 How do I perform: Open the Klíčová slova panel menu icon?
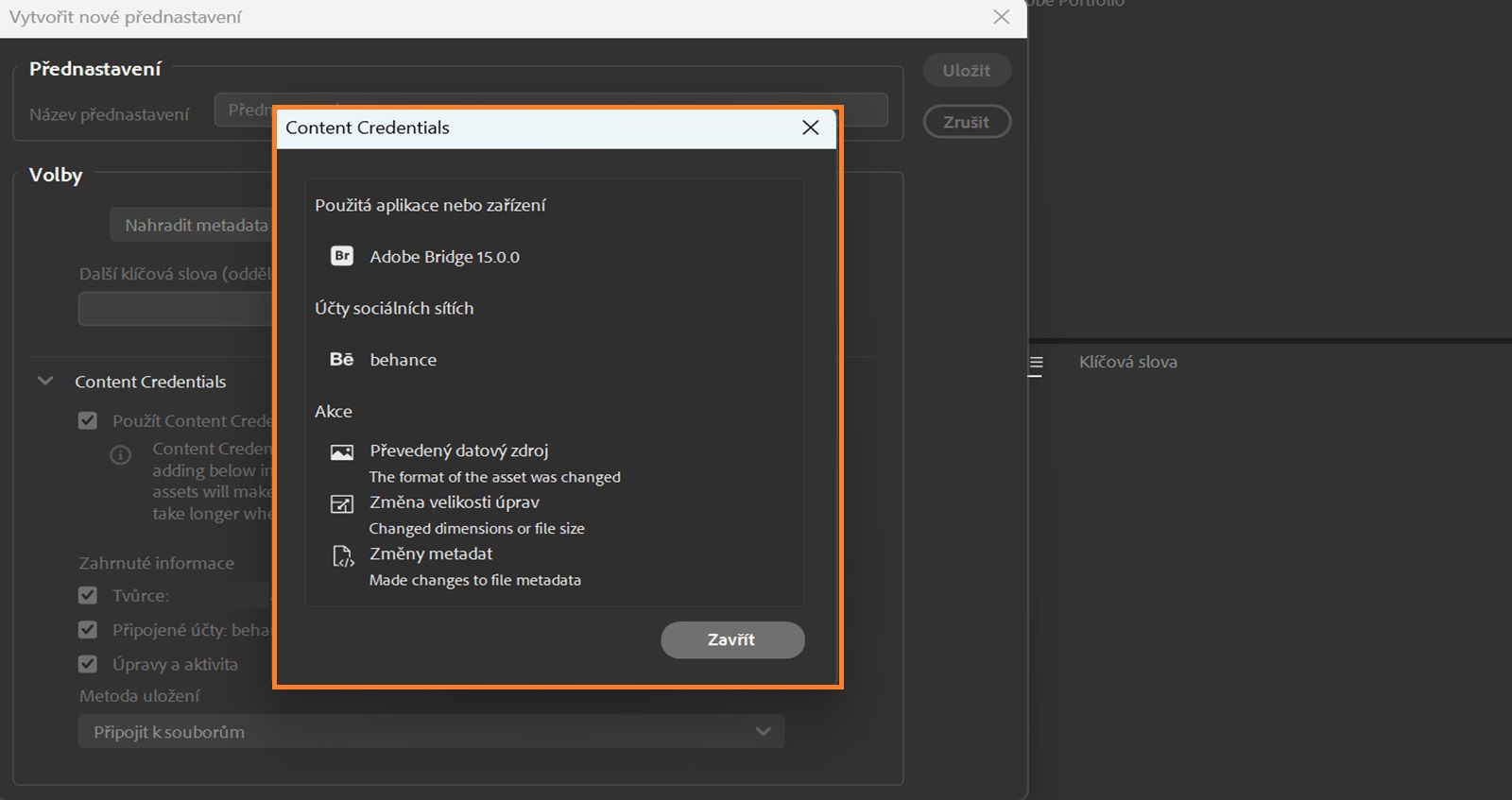[1036, 365]
